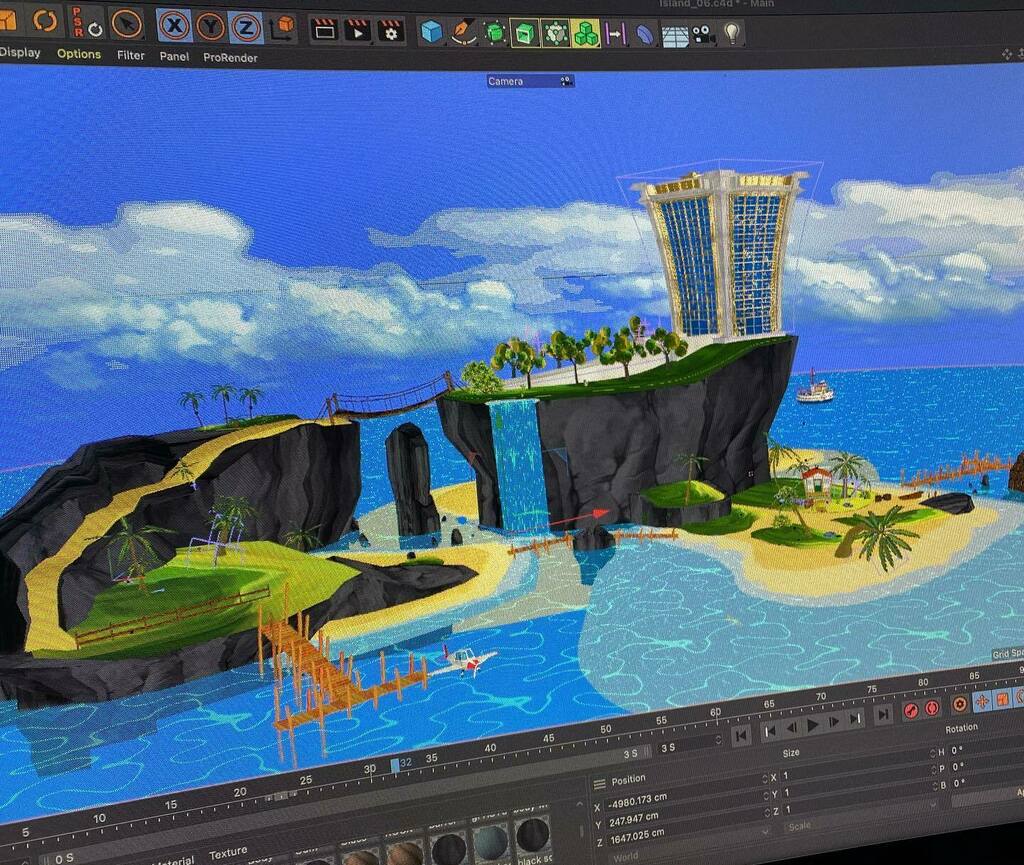Go to start of animation
The width and height of the screenshot is (1024, 865).
[741, 735]
